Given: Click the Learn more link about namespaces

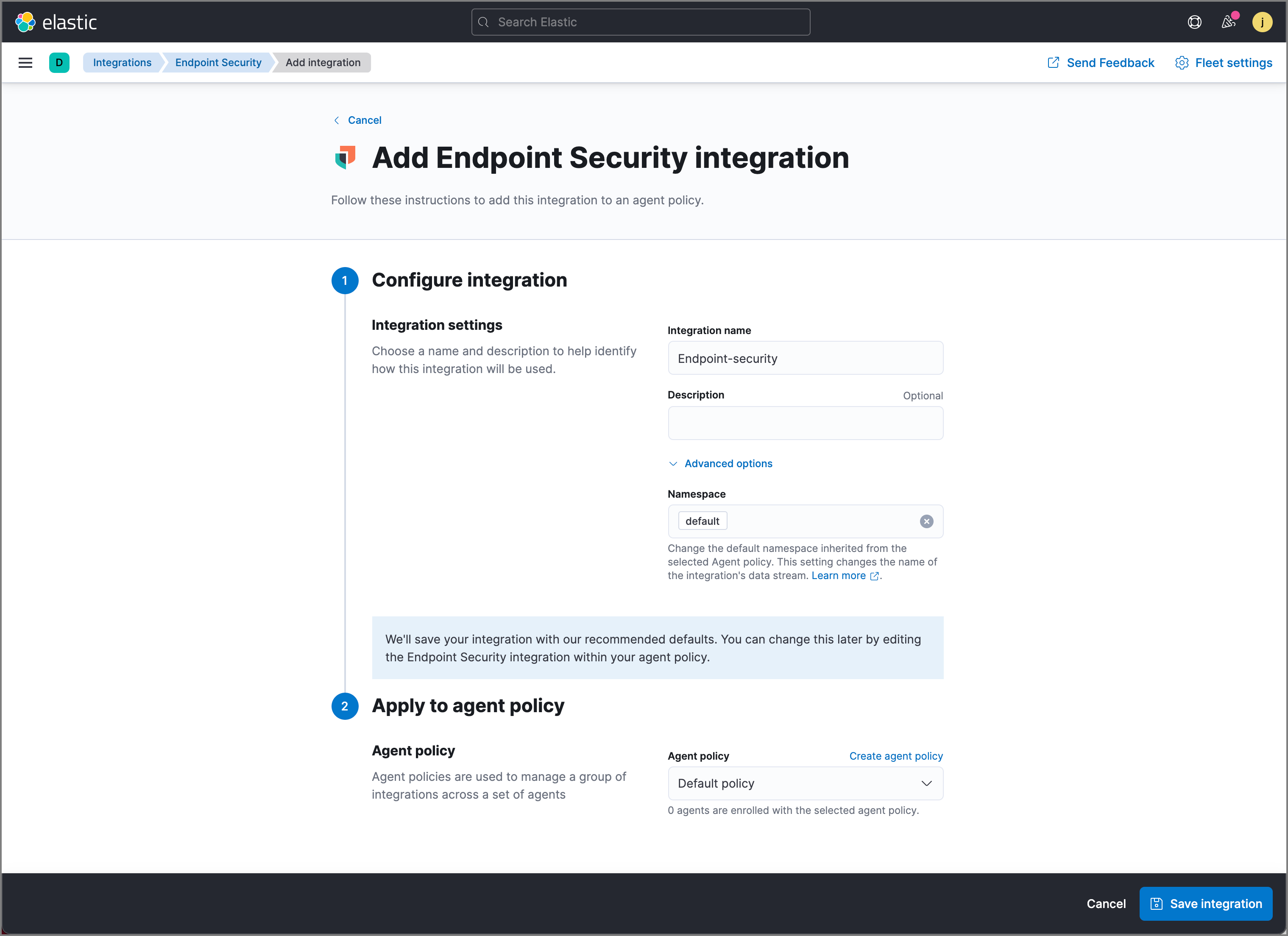Looking at the screenshot, I should [x=839, y=575].
